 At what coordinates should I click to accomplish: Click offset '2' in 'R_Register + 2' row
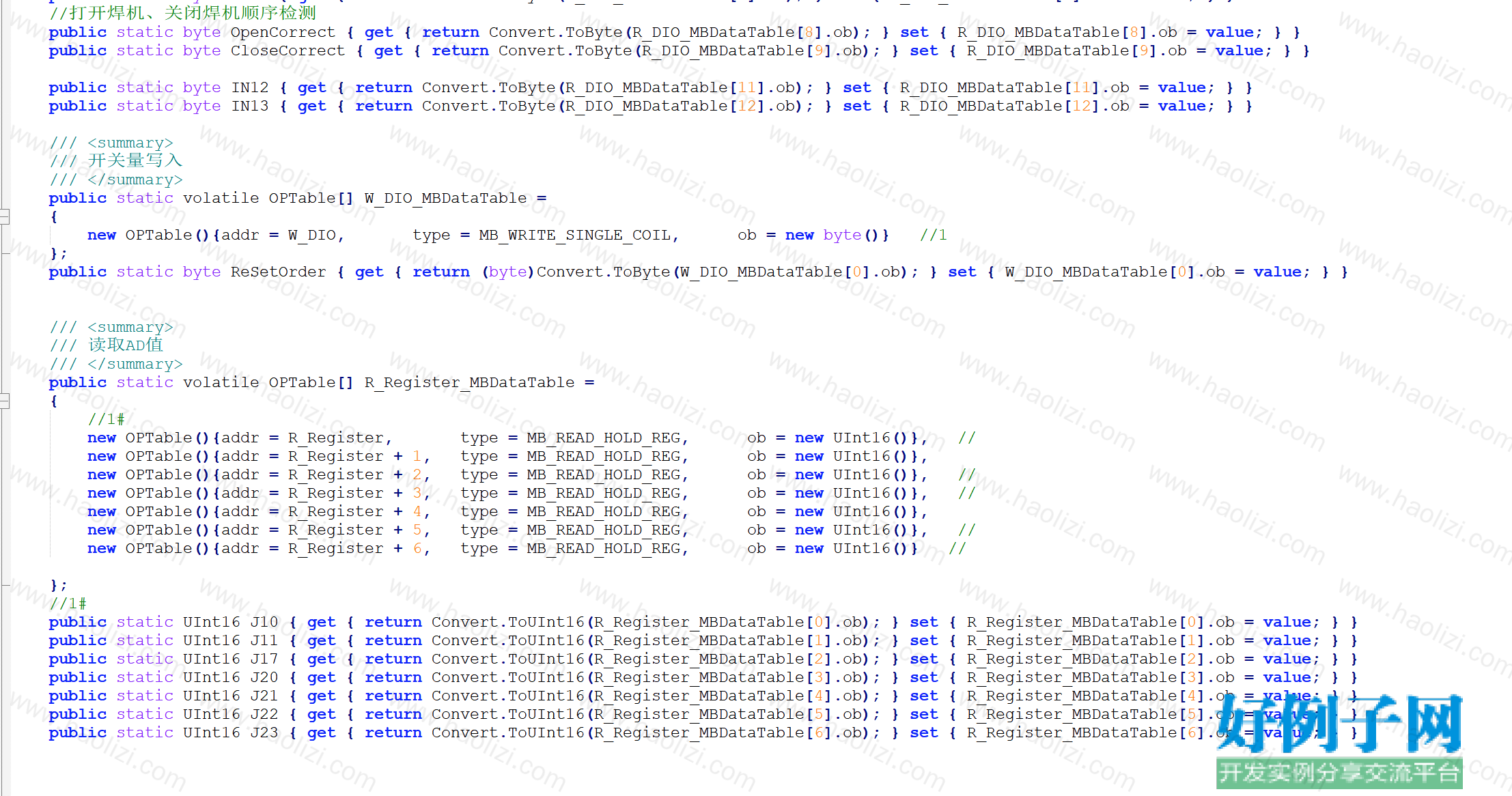click(x=417, y=474)
